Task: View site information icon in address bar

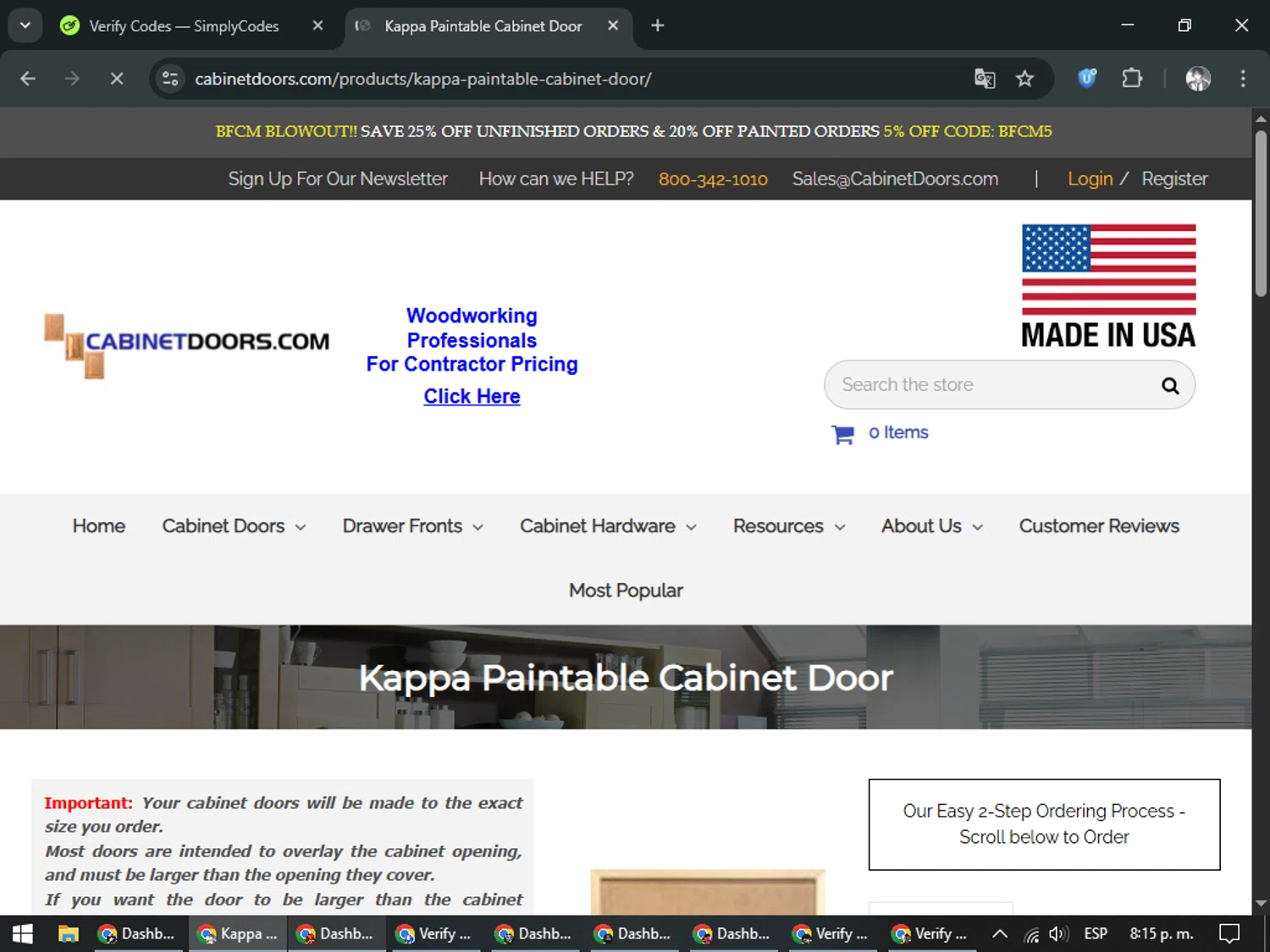Action: tap(170, 79)
